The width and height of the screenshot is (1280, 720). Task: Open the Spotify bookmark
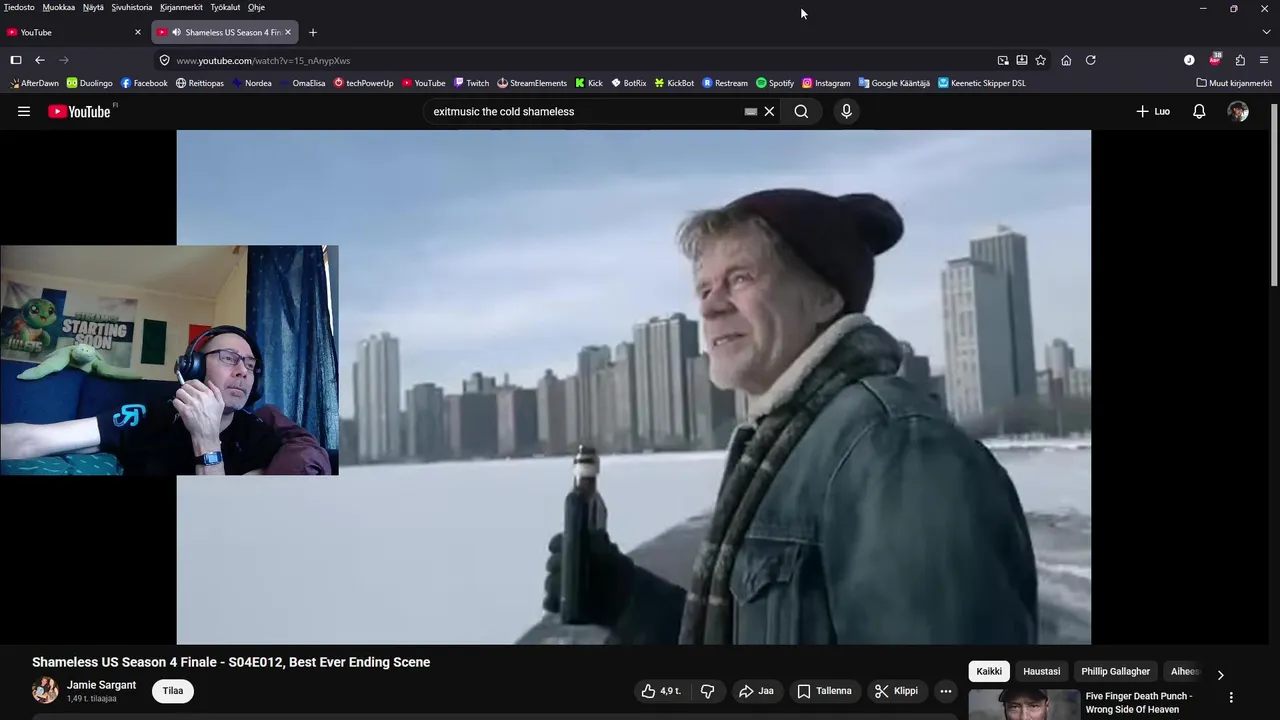click(x=775, y=83)
